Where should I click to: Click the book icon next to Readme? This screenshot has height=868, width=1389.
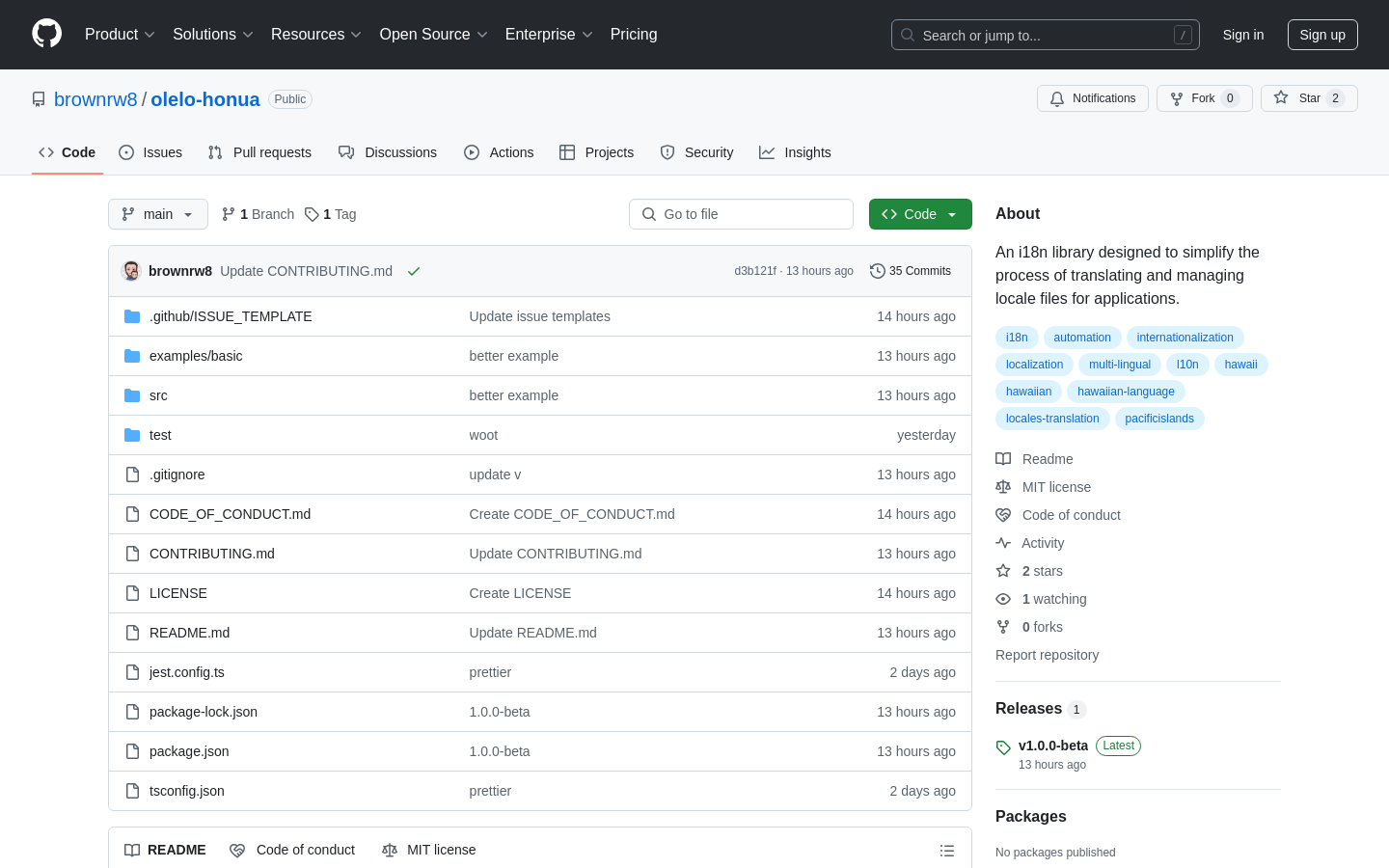click(x=1003, y=459)
